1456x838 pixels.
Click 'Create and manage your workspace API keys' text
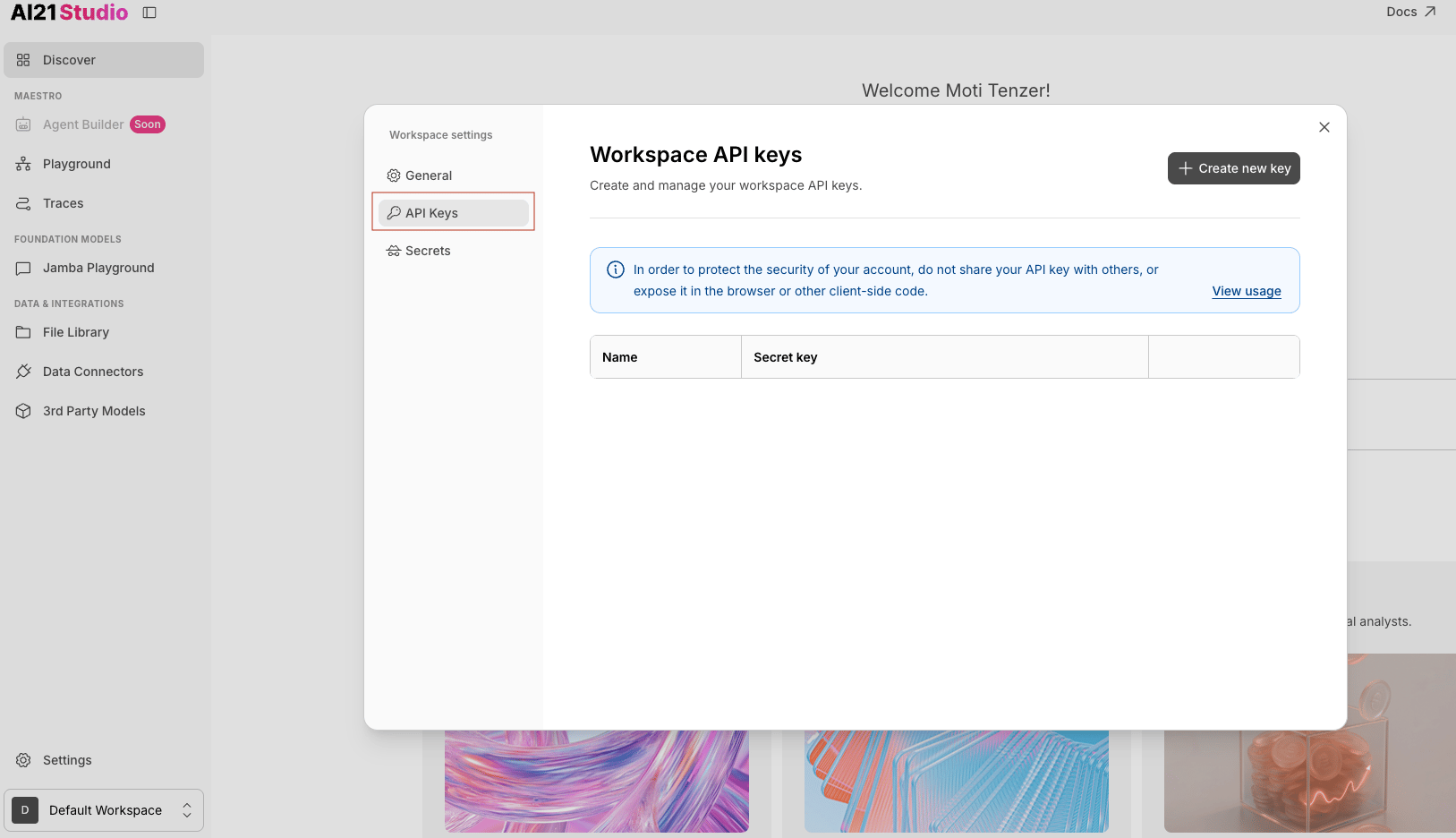click(x=726, y=185)
